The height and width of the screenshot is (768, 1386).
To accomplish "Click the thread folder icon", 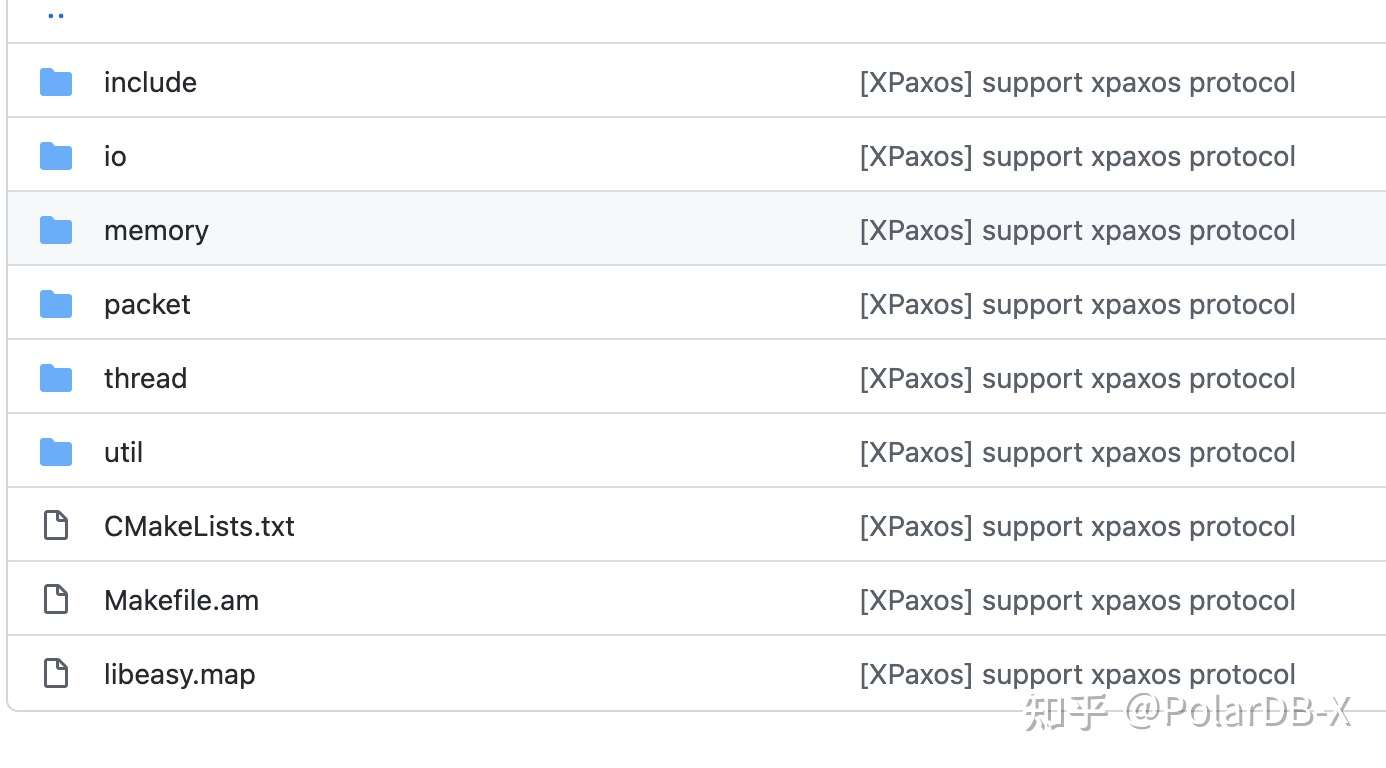I will click(56, 378).
